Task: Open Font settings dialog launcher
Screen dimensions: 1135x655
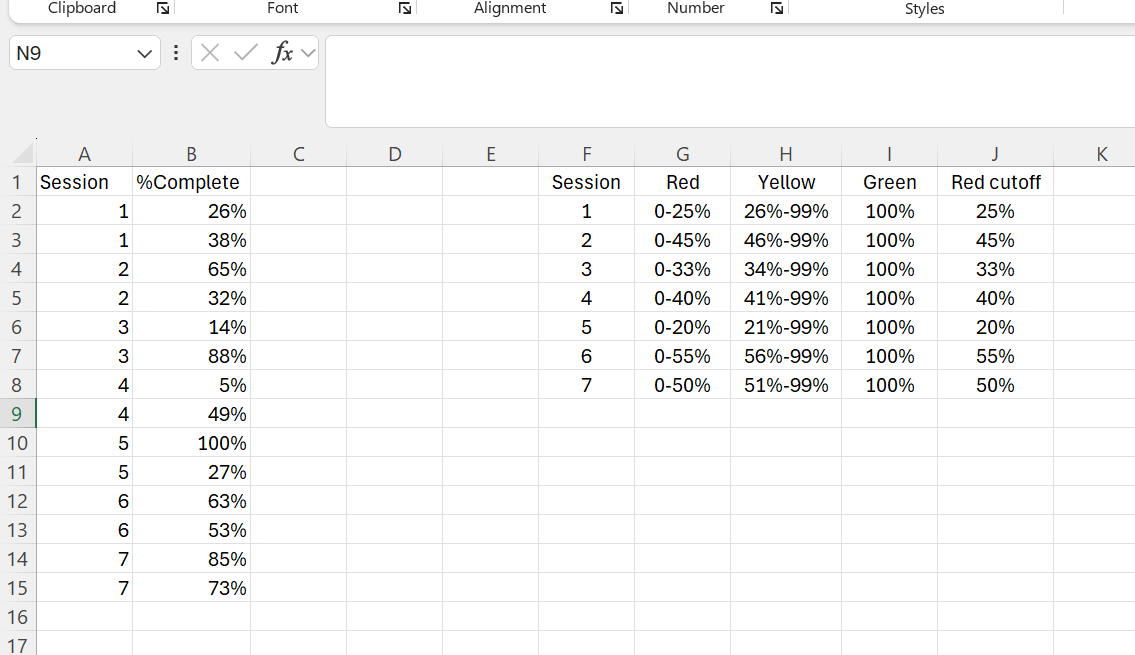Action: [x=405, y=9]
